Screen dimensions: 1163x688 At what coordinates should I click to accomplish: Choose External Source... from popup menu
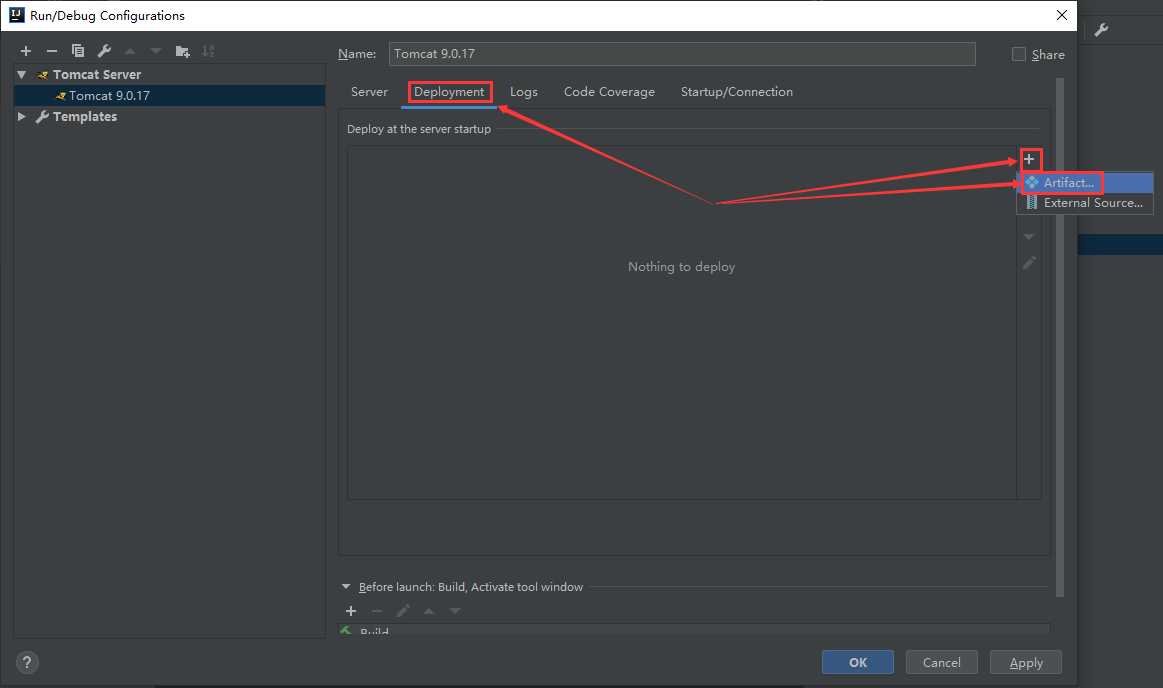[1085, 203]
